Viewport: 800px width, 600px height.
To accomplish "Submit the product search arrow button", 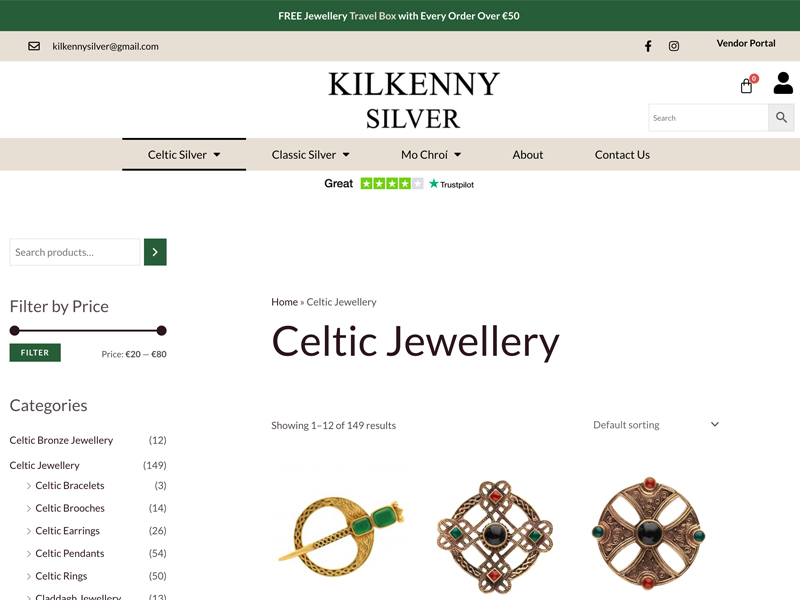I will click(x=155, y=252).
